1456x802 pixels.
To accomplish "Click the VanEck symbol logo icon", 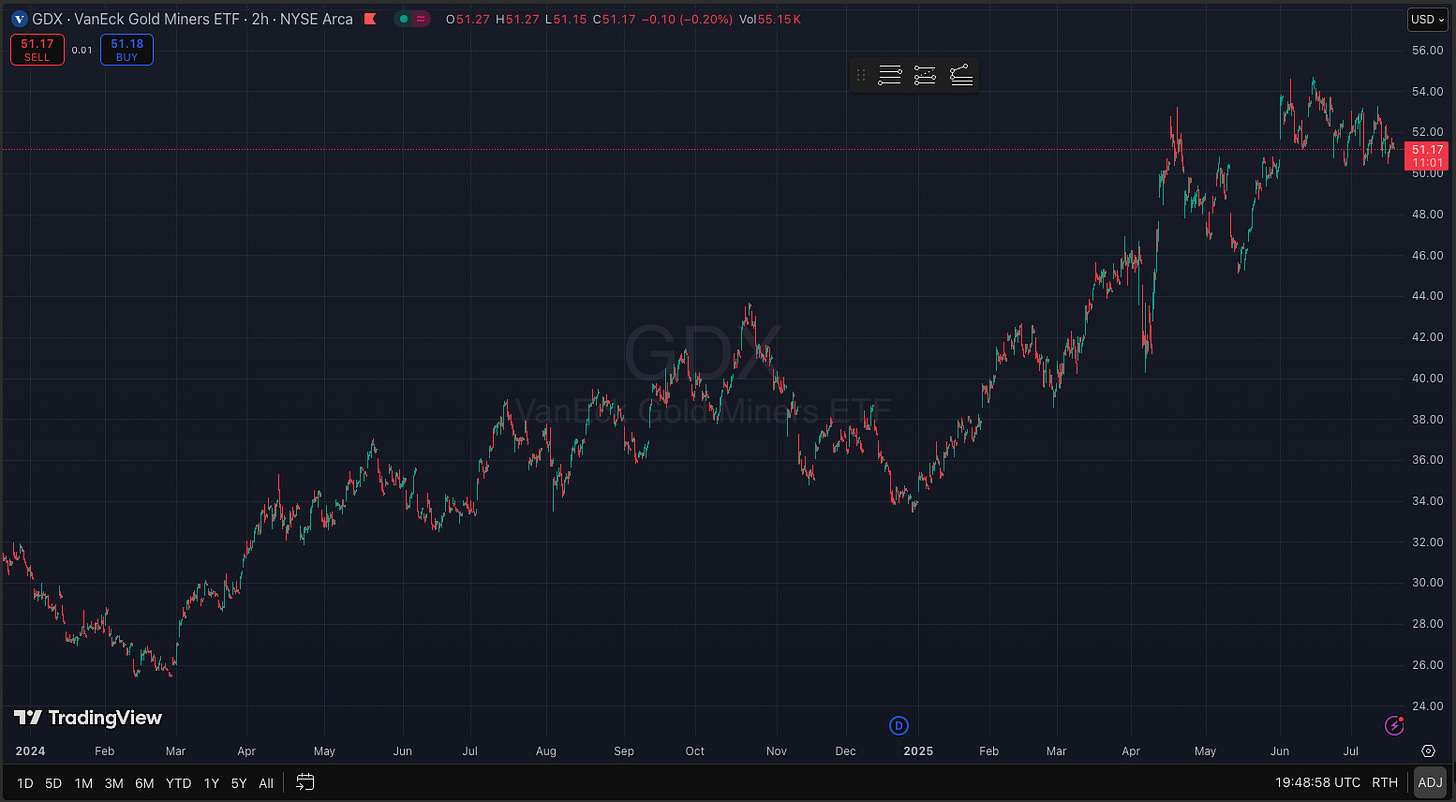I will pos(19,19).
